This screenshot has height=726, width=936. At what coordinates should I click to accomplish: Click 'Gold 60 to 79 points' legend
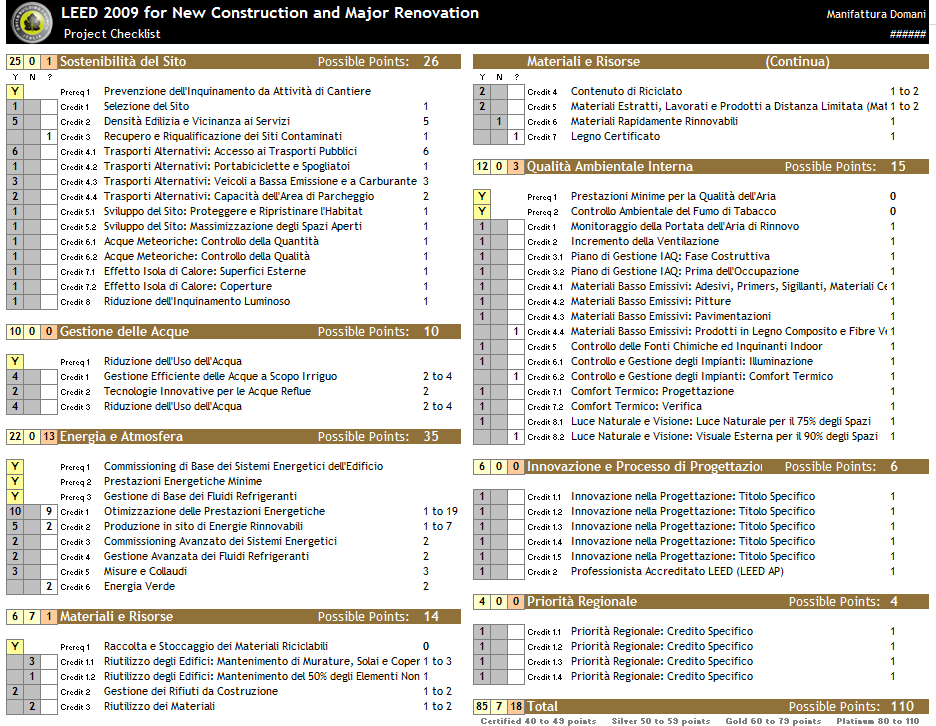(x=773, y=721)
